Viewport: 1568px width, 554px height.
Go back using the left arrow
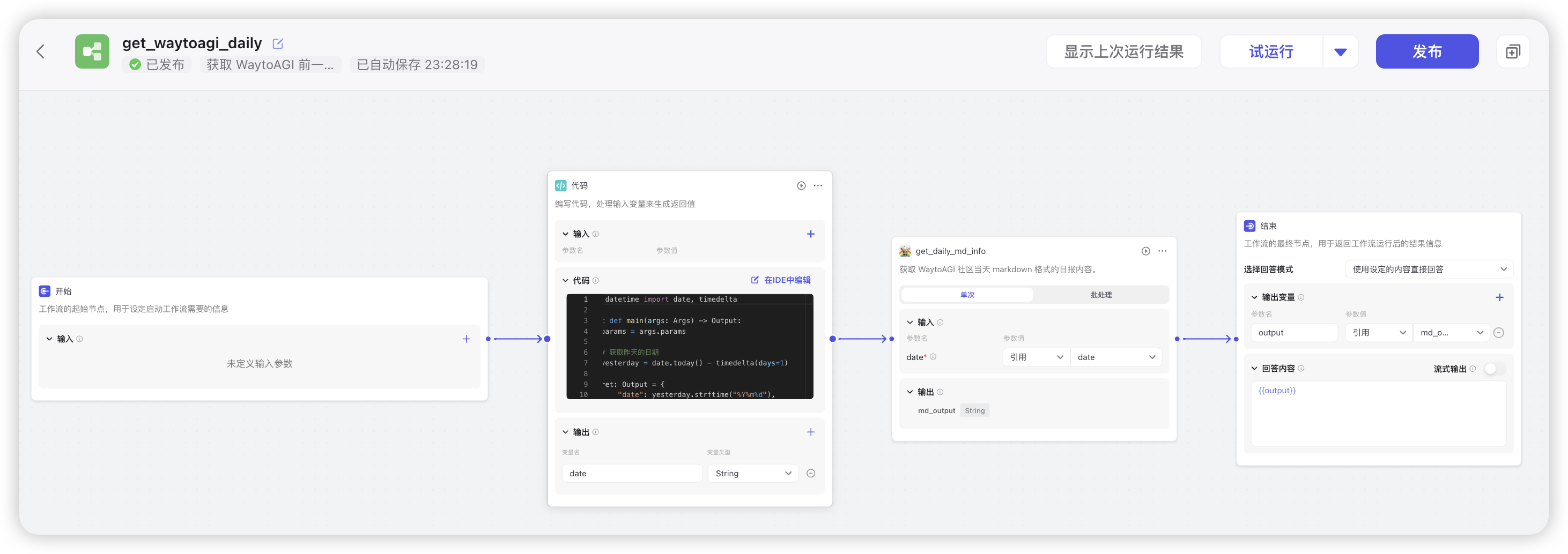click(x=41, y=51)
